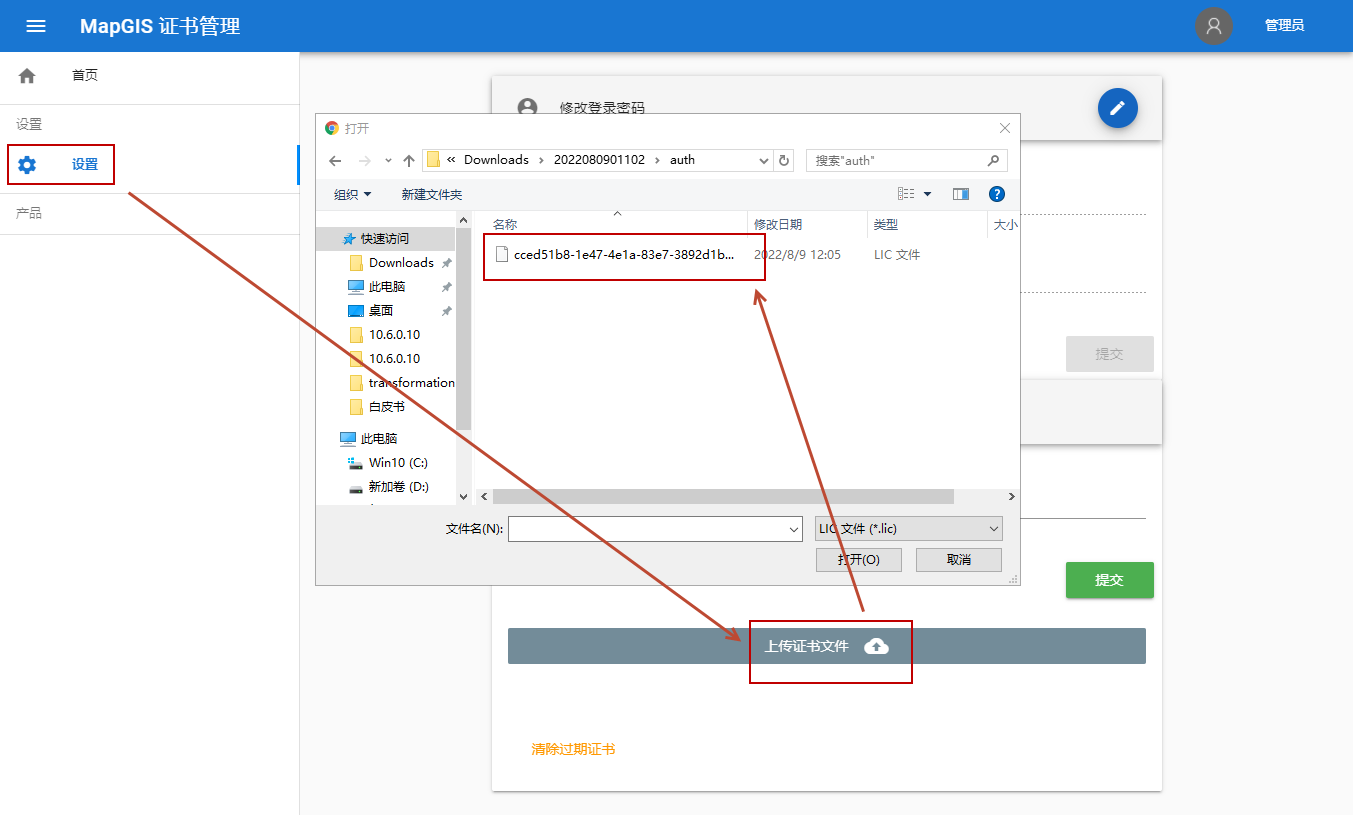This screenshot has width=1353, height=815.
Task: Click the lic file's document icon
Action: (502, 255)
